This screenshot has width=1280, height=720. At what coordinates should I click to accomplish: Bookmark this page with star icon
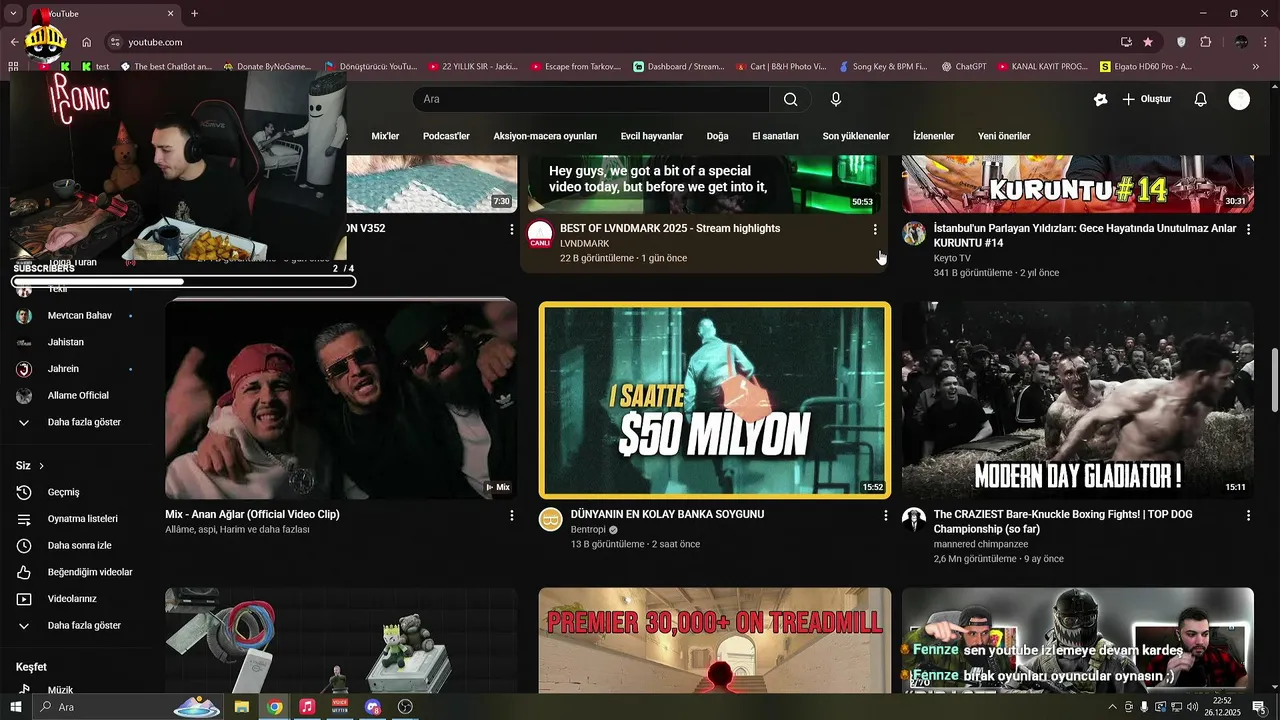(x=1148, y=42)
